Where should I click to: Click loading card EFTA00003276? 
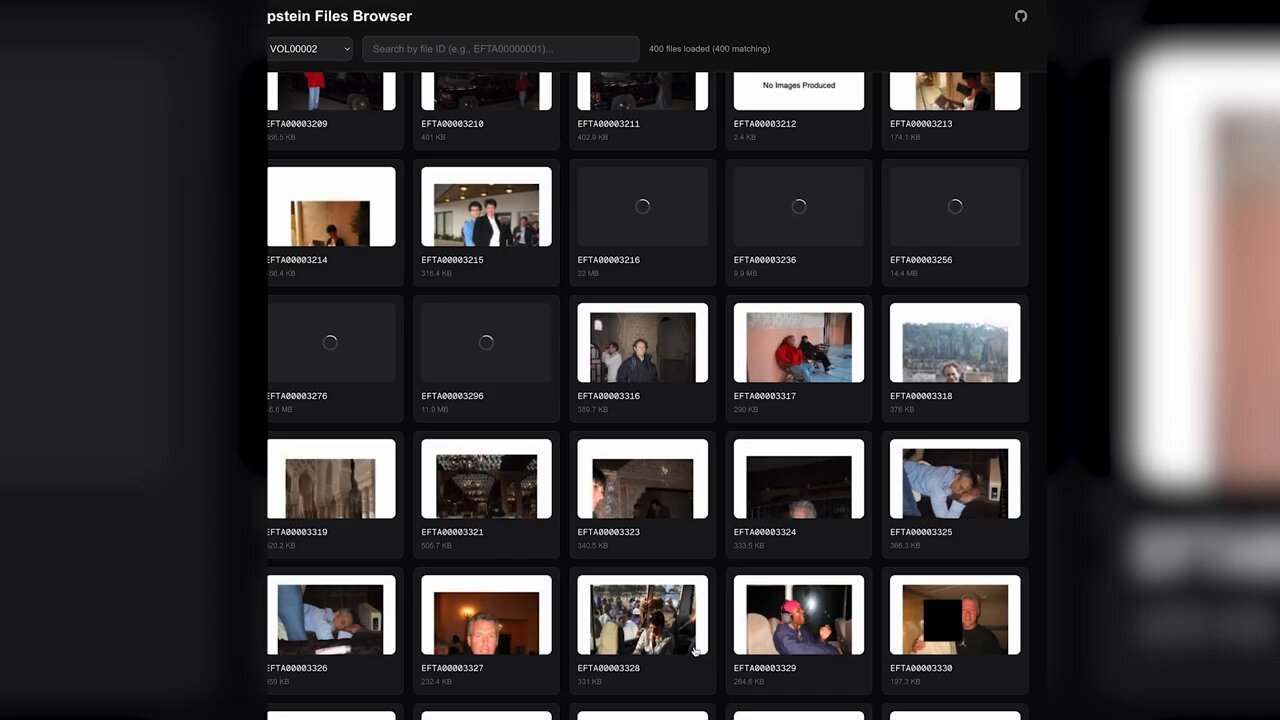pos(331,342)
